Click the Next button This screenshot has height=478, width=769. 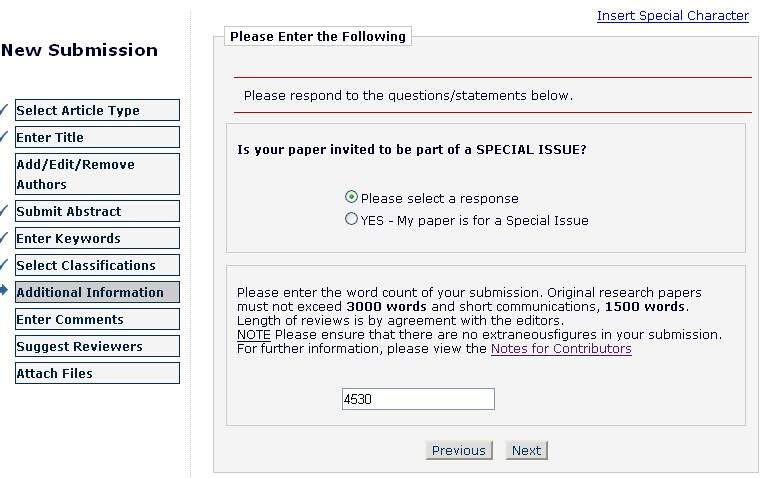(x=526, y=450)
